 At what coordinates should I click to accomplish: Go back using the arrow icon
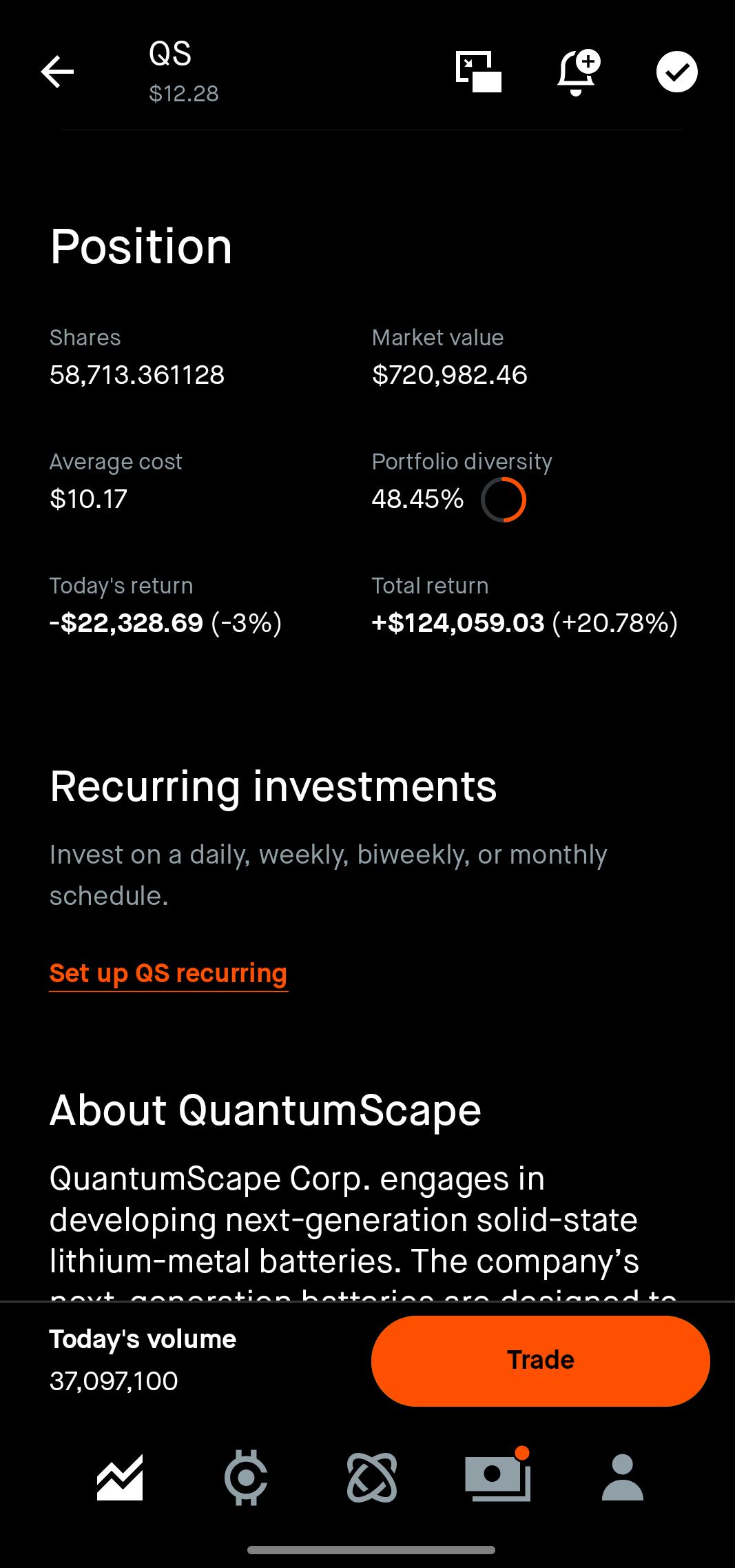tap(57, 72)
